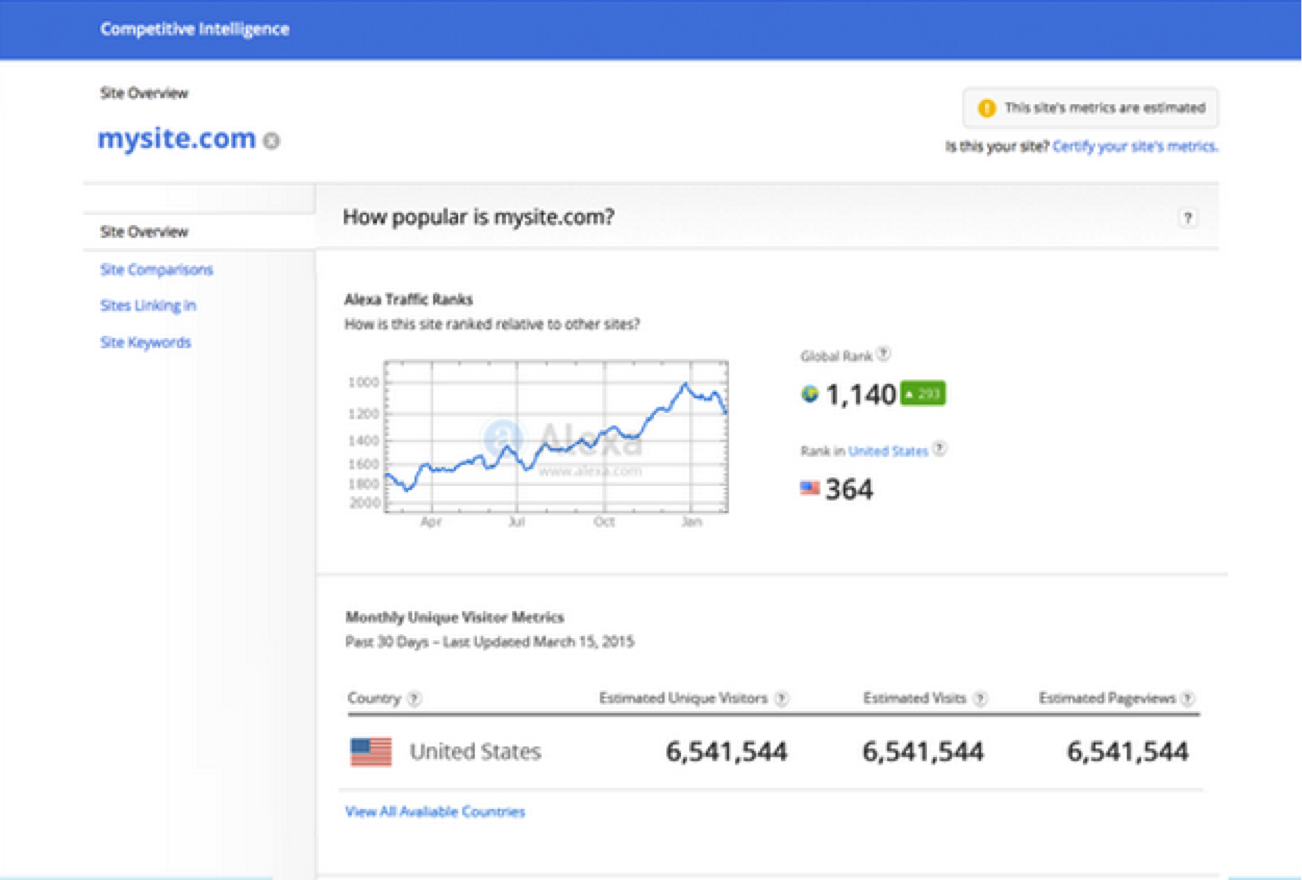Select Site Overview in the sidebar
This screenshot has width=1302, height=880.
pyautogui.click(x=144, y=232)
